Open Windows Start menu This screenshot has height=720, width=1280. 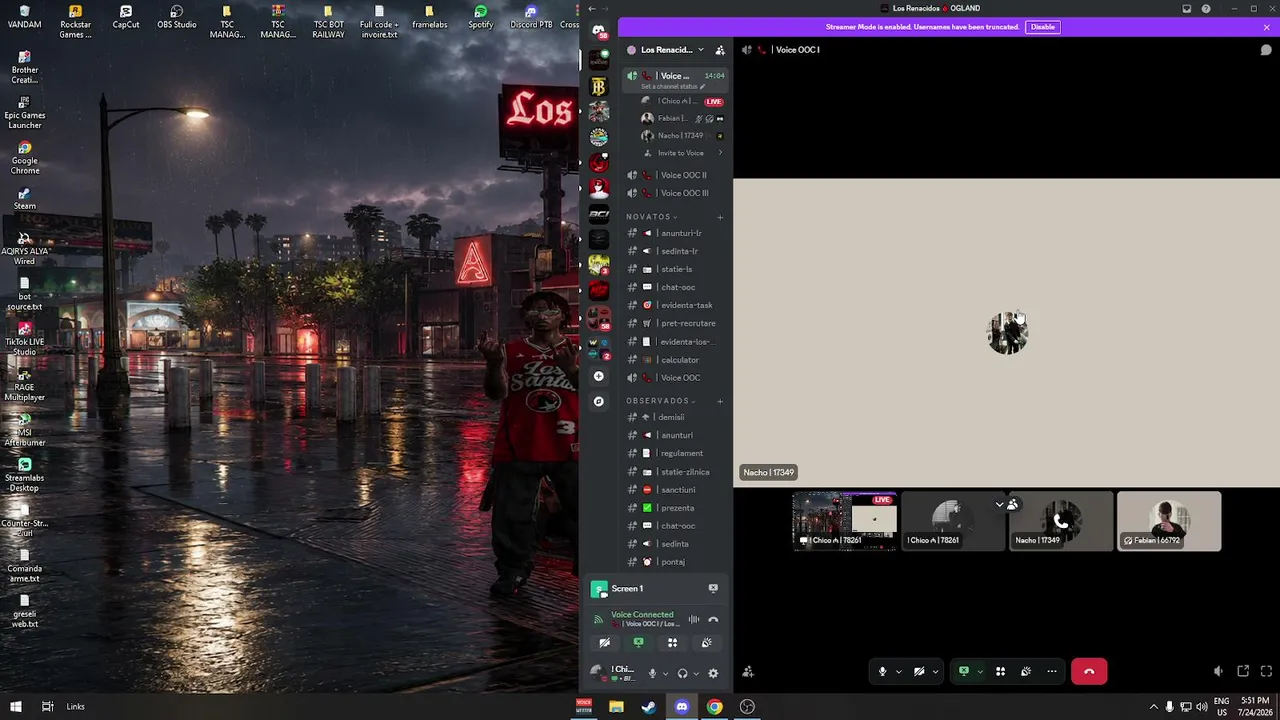(15, 707)
